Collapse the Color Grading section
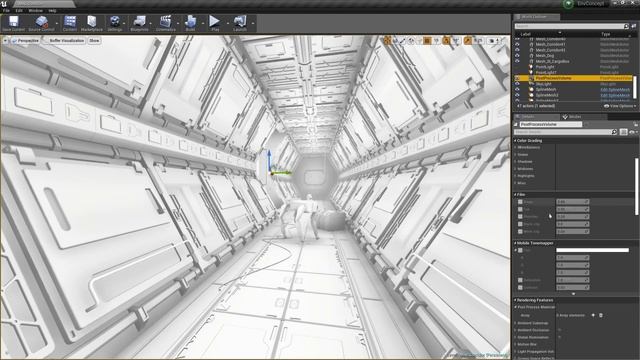The width and height of the screenshot is (640, 360). pyautogui.click(x=515, y=140)
